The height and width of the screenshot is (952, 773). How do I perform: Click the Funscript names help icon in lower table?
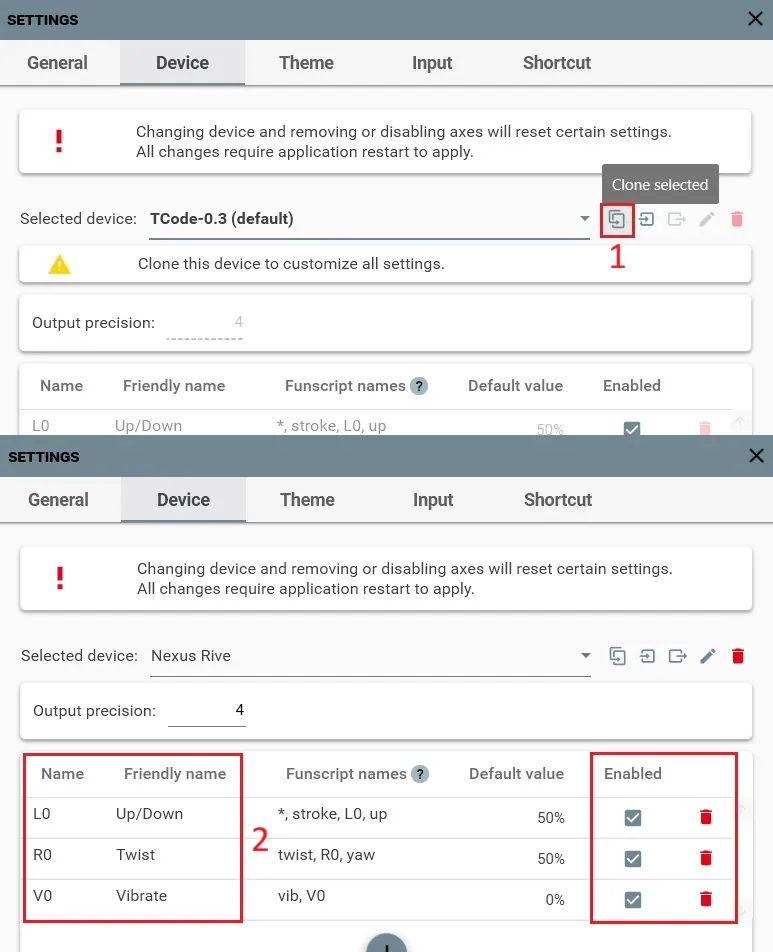420,774
